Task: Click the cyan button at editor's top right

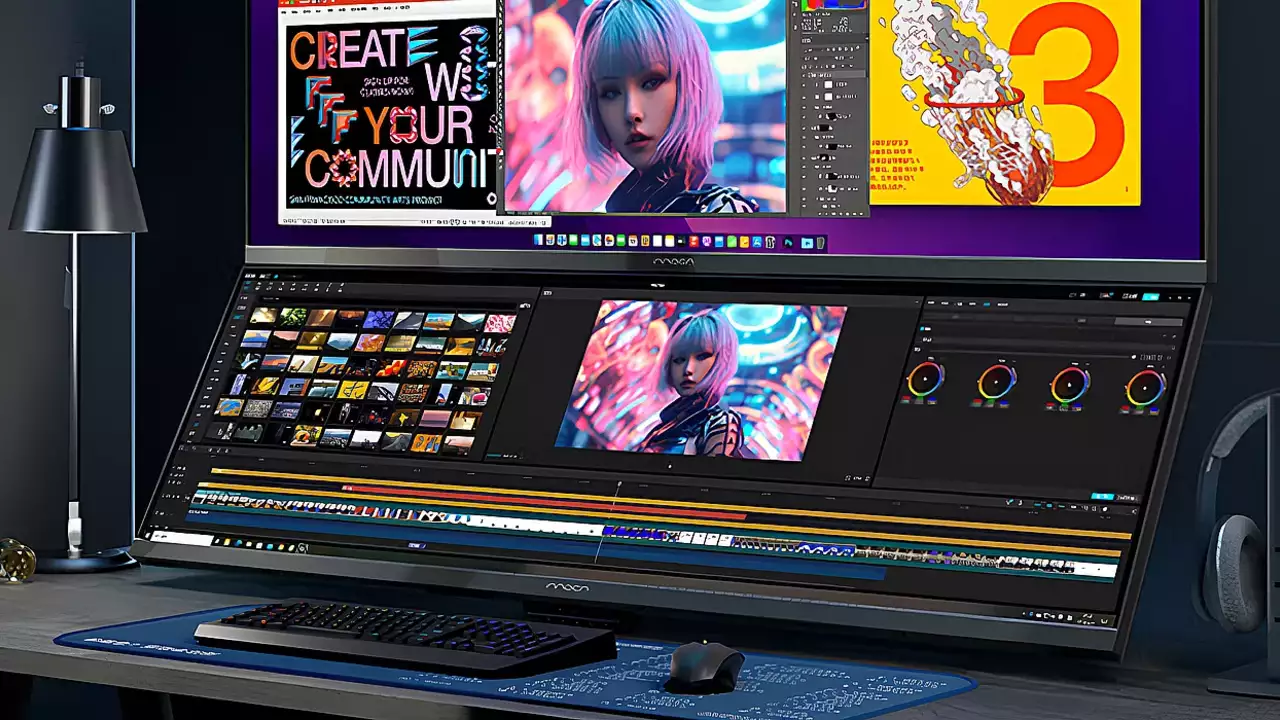Action: (x=1151, y=296)
